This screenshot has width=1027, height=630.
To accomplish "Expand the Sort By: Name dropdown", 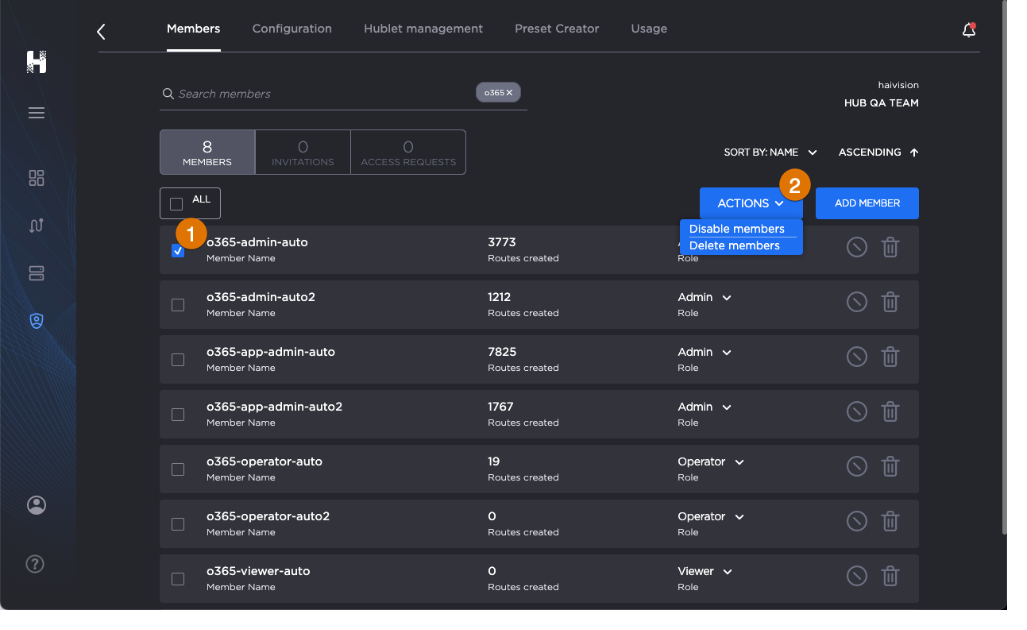I will pos(770,153).
